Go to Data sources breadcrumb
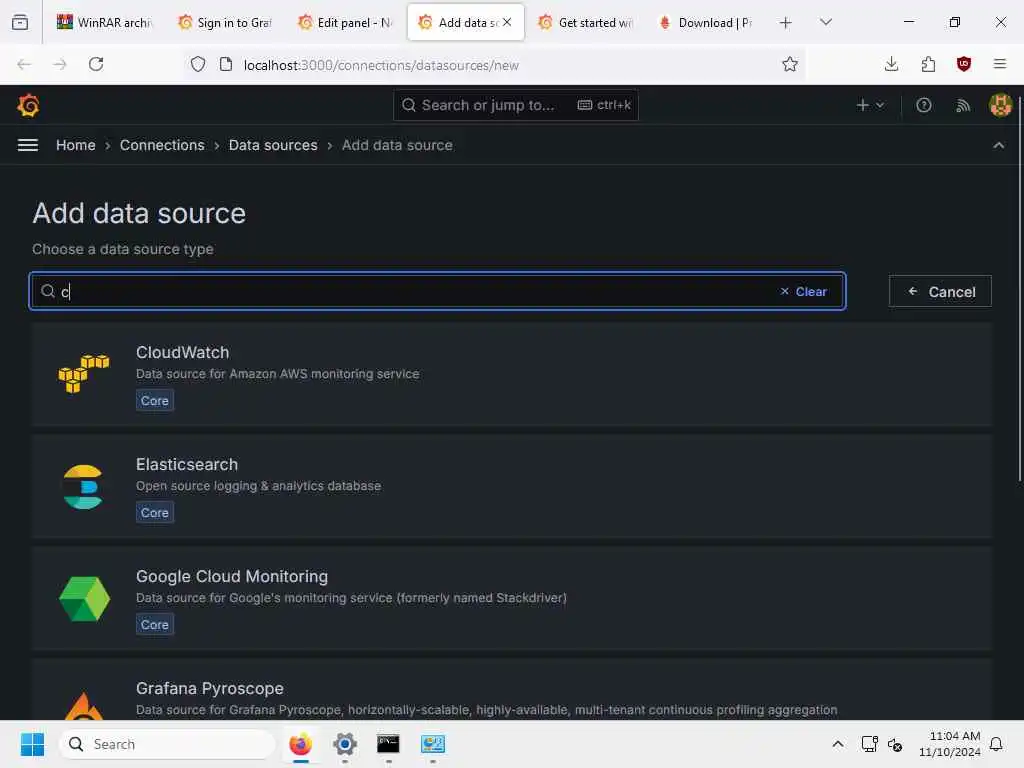1024x768 pixels. (x=273, y=145)
